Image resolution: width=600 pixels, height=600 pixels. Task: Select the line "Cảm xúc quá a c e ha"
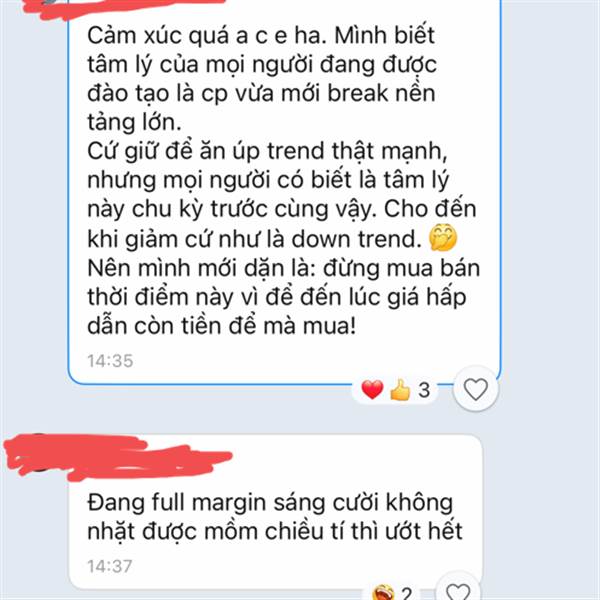pyautogui.click(x=207, y=35)
